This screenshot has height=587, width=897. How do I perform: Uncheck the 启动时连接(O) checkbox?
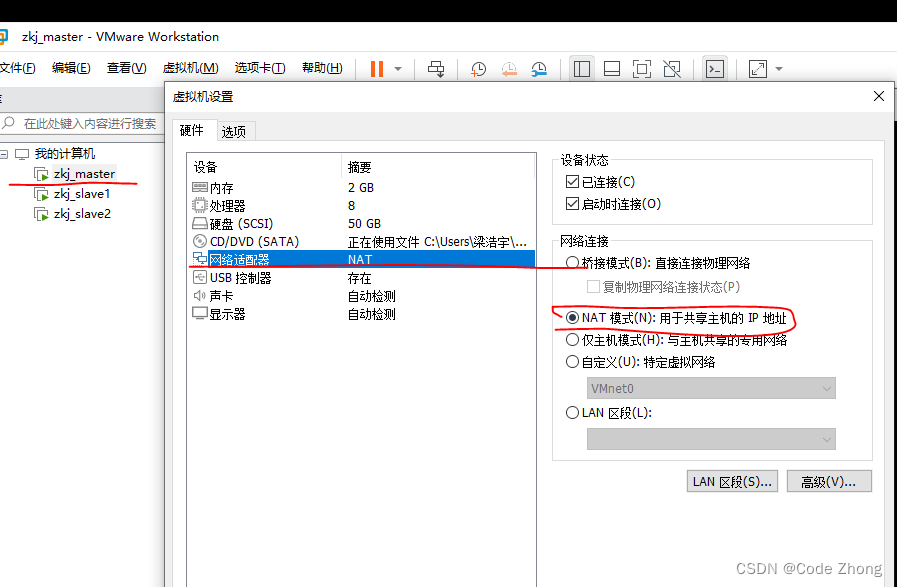point(572,204)
